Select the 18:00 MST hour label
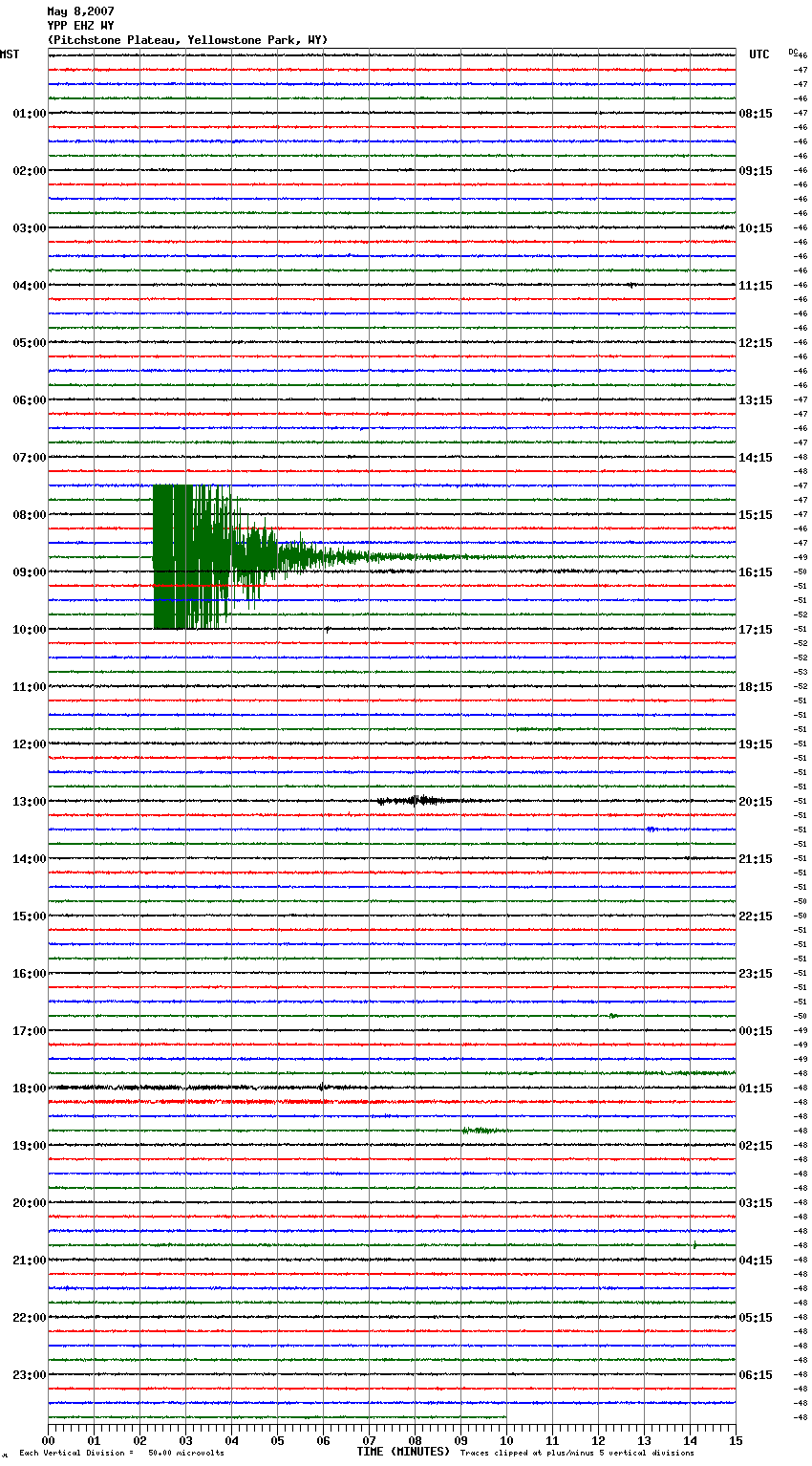This screenshot has width=812, height=1466. tap(30, 1089)
